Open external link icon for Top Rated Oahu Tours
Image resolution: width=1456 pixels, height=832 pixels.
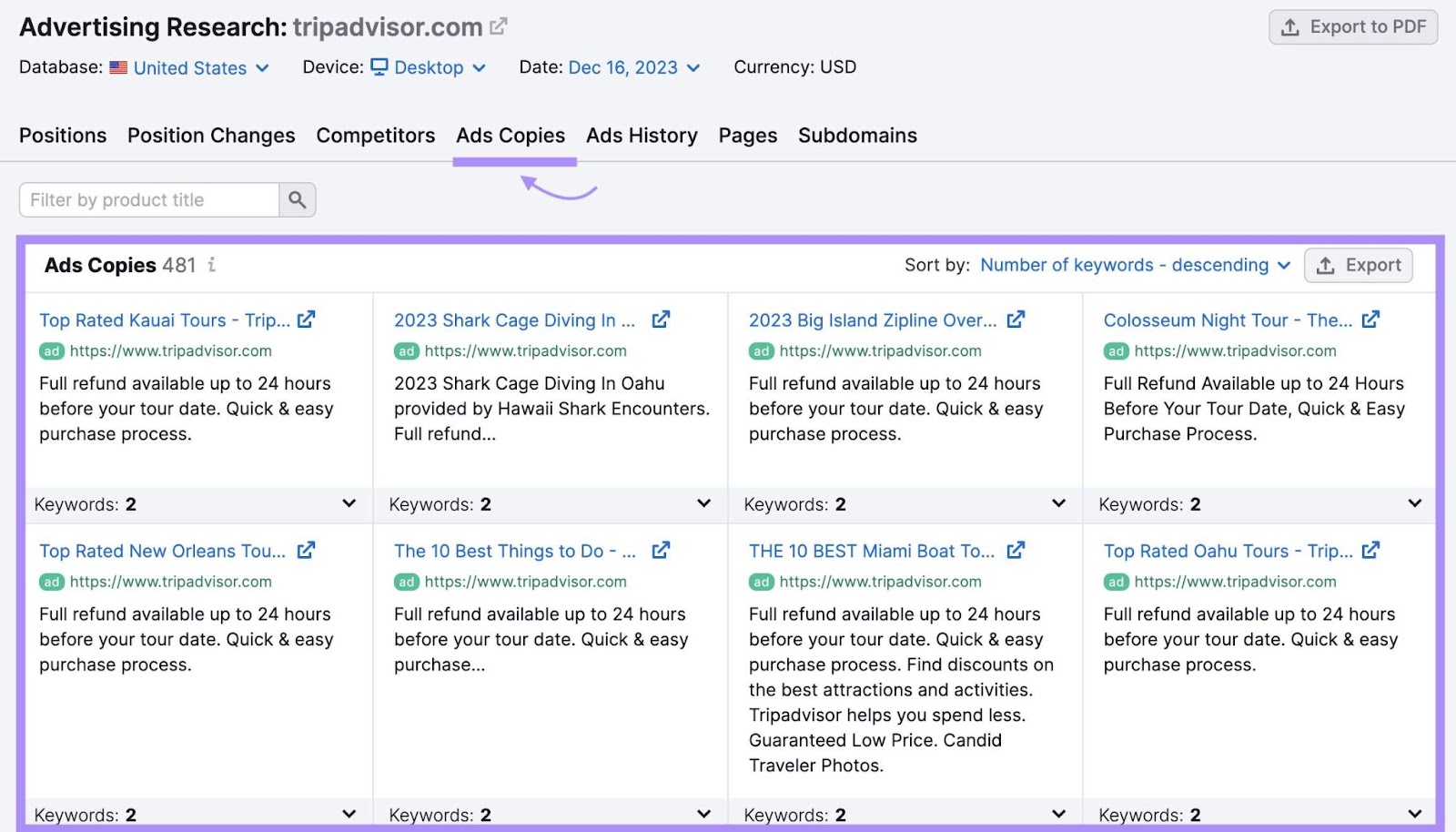click(1370, 550)
